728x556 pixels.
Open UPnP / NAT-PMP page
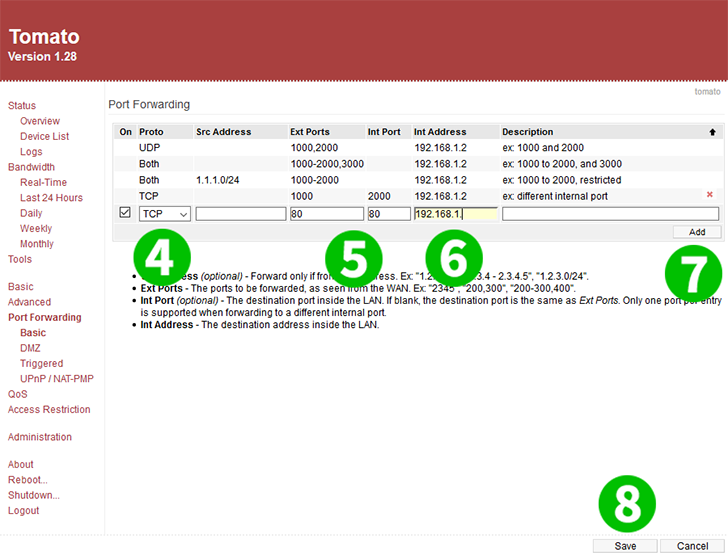[57, 379]
